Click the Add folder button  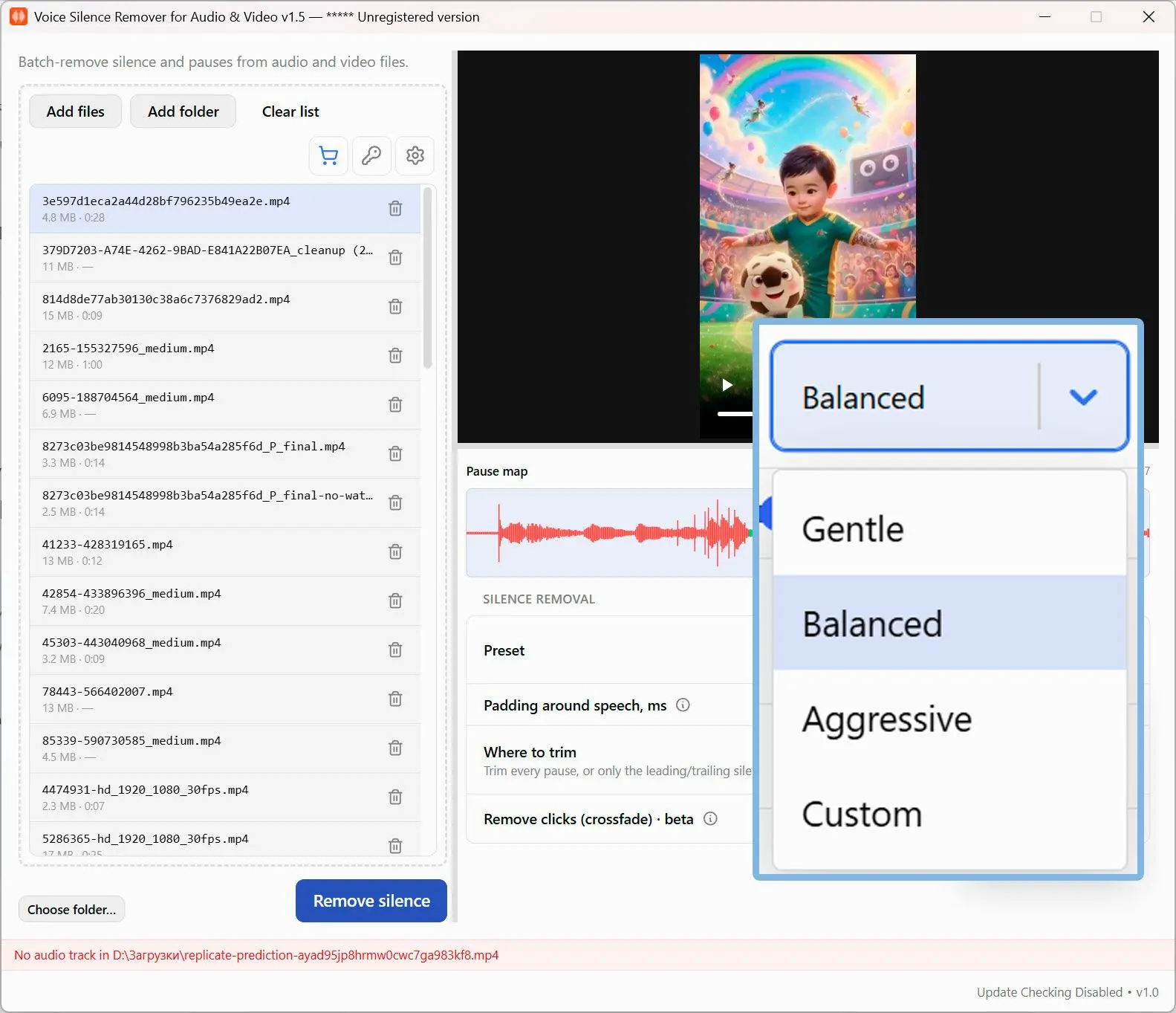tap(183, 111)
